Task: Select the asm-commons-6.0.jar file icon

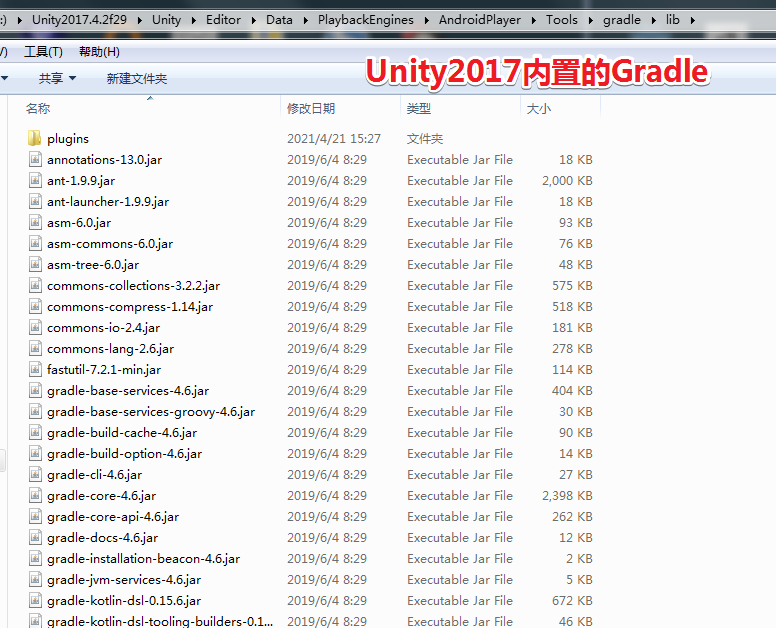Action: click(x=35, y=243)
